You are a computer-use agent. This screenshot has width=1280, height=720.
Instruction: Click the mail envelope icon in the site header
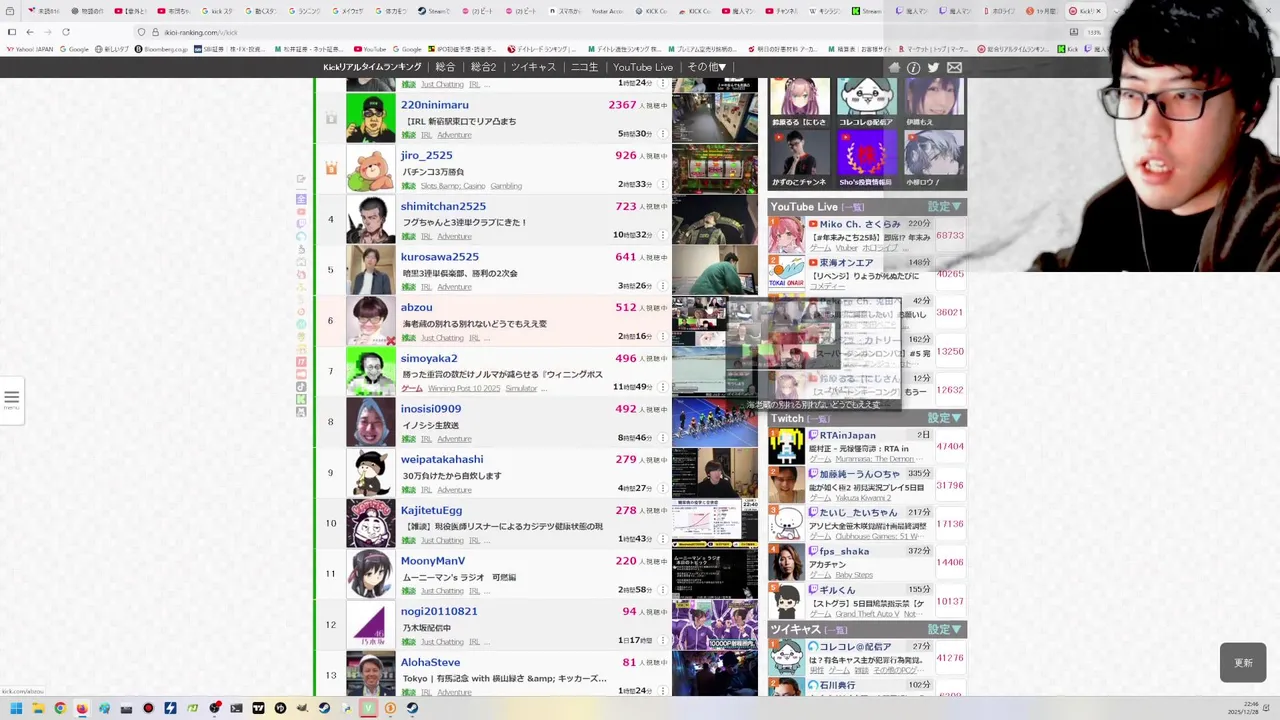[x=954, y=68]
